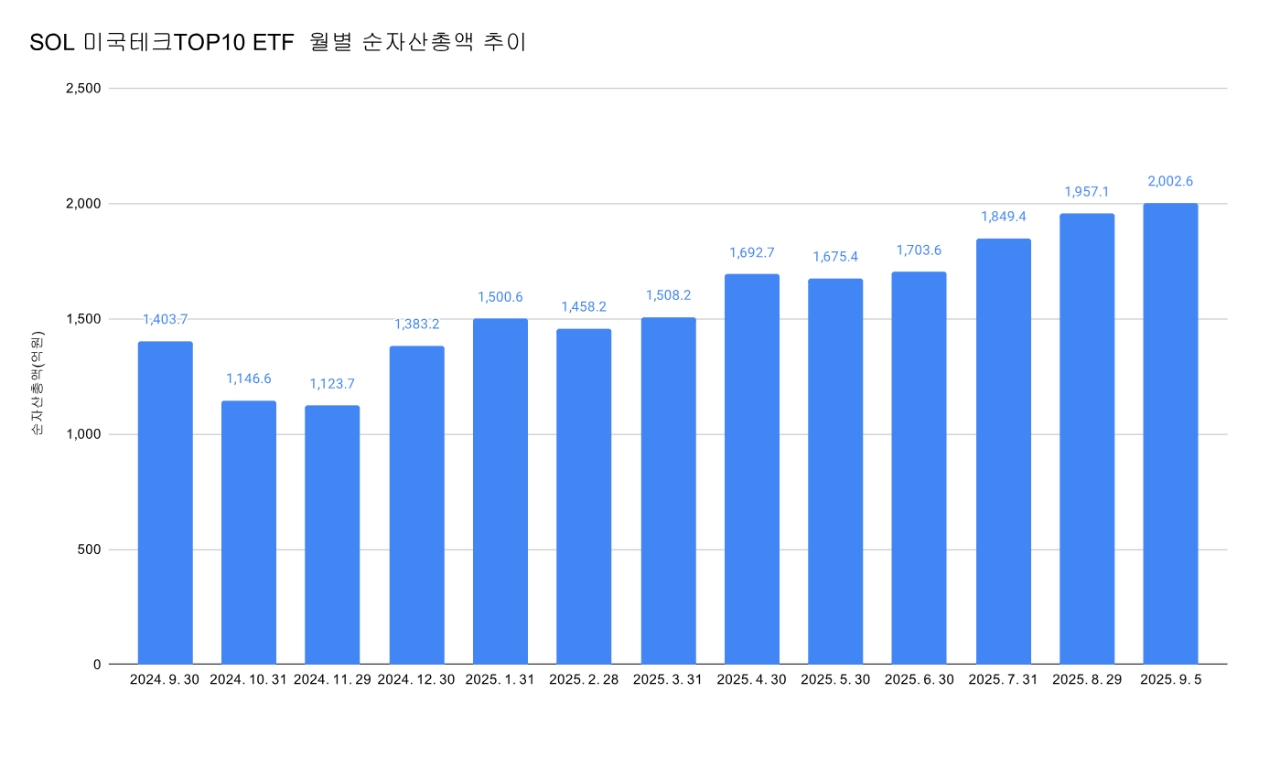Click the y-axis tick label 2,000
This screenshot has width=1280, height=767.
(83, 204)
